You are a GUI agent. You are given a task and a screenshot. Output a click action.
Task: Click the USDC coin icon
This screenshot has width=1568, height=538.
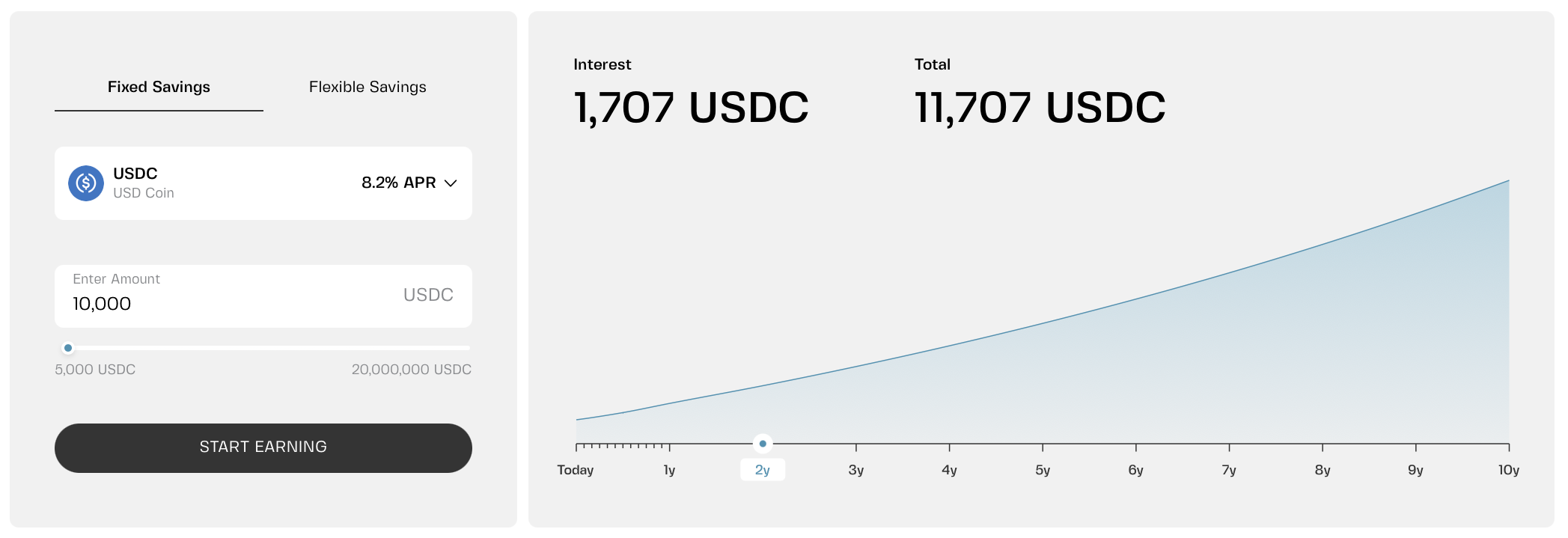pyautogui.click(x=86, y=183)
